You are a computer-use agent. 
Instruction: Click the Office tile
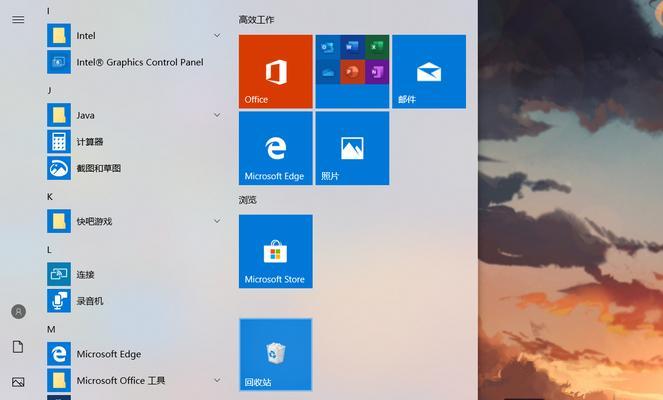(x=276, y=71)
